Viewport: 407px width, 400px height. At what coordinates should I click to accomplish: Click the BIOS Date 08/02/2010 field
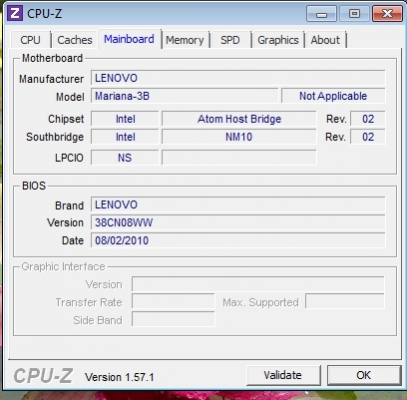(238, 241)
